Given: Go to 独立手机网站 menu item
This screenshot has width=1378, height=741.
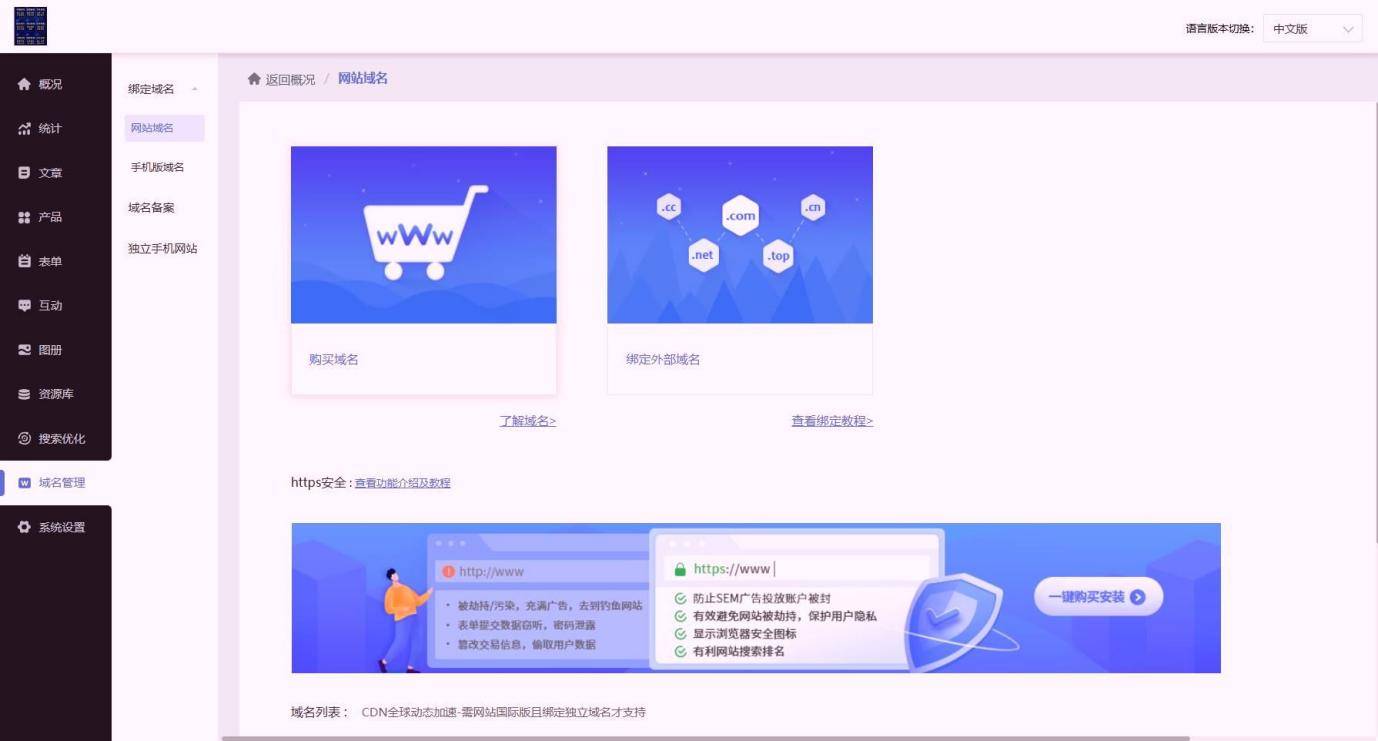Looking at the screenshot, I should point(162,249).
